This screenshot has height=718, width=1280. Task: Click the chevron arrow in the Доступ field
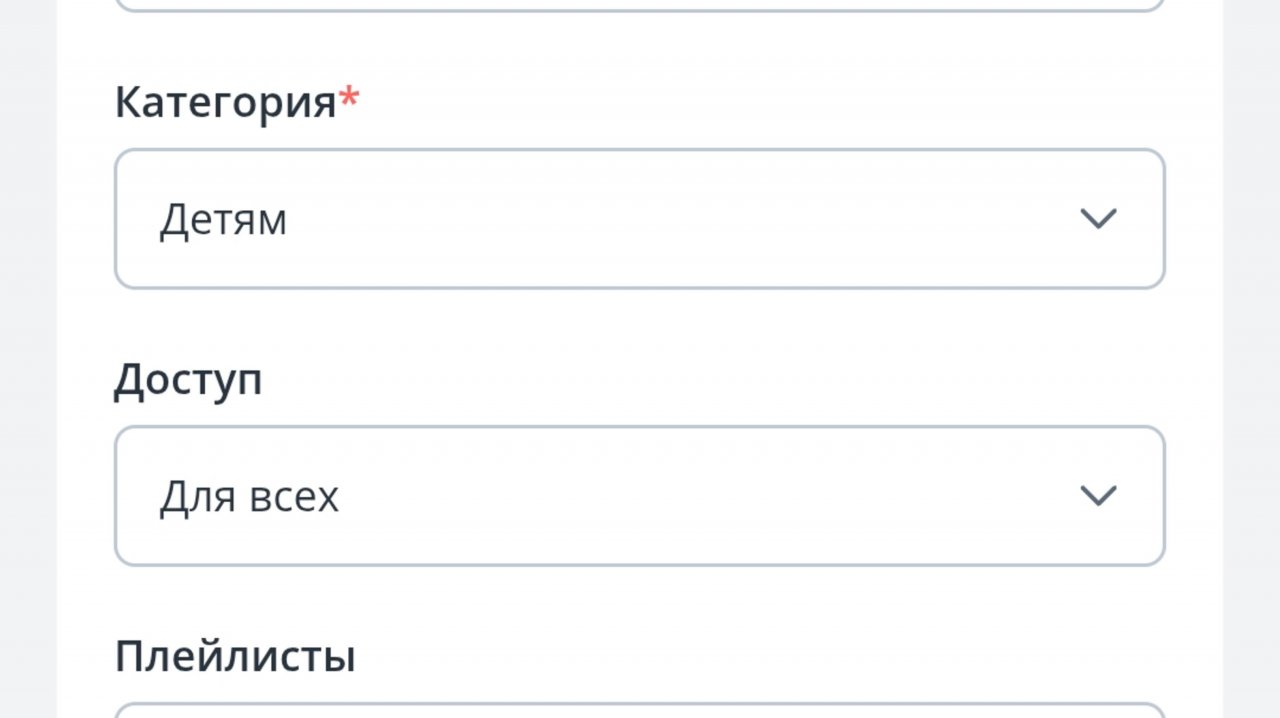tap(1098, 496)
